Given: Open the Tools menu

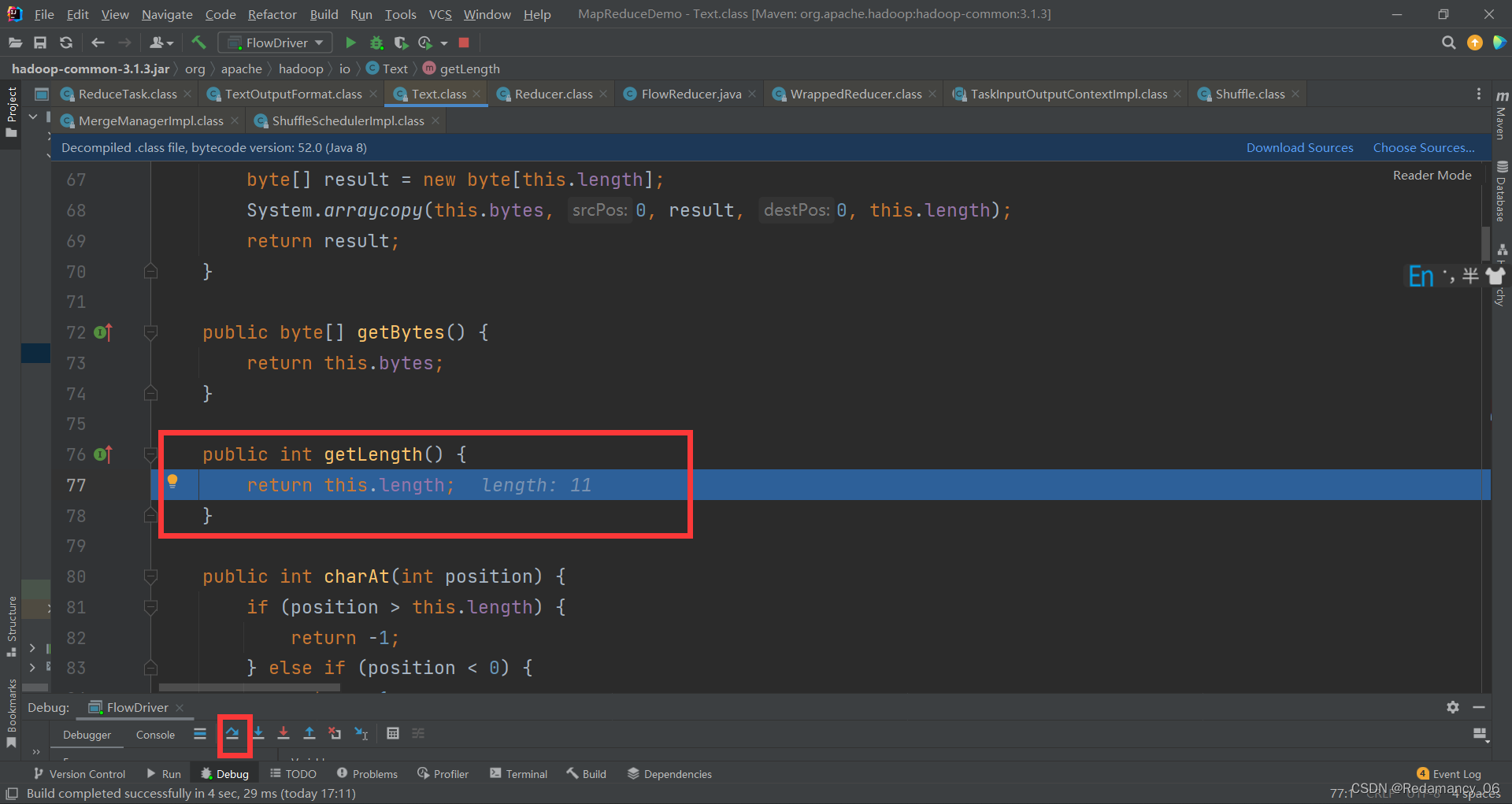Looking at the screenshot, I should (x=400, y=14).
